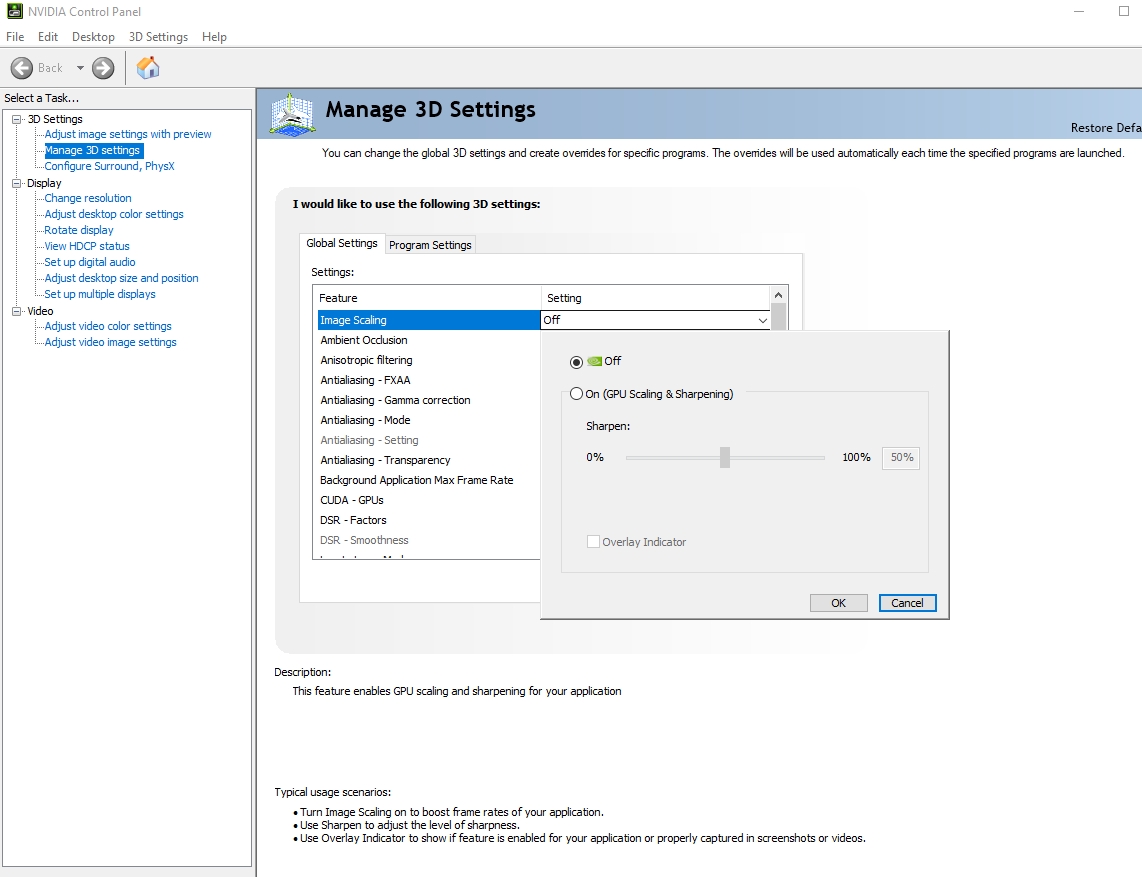Open Configure Surround, PhysX
The width and height of the screenshot is (1142, 877).
point(109,166)
